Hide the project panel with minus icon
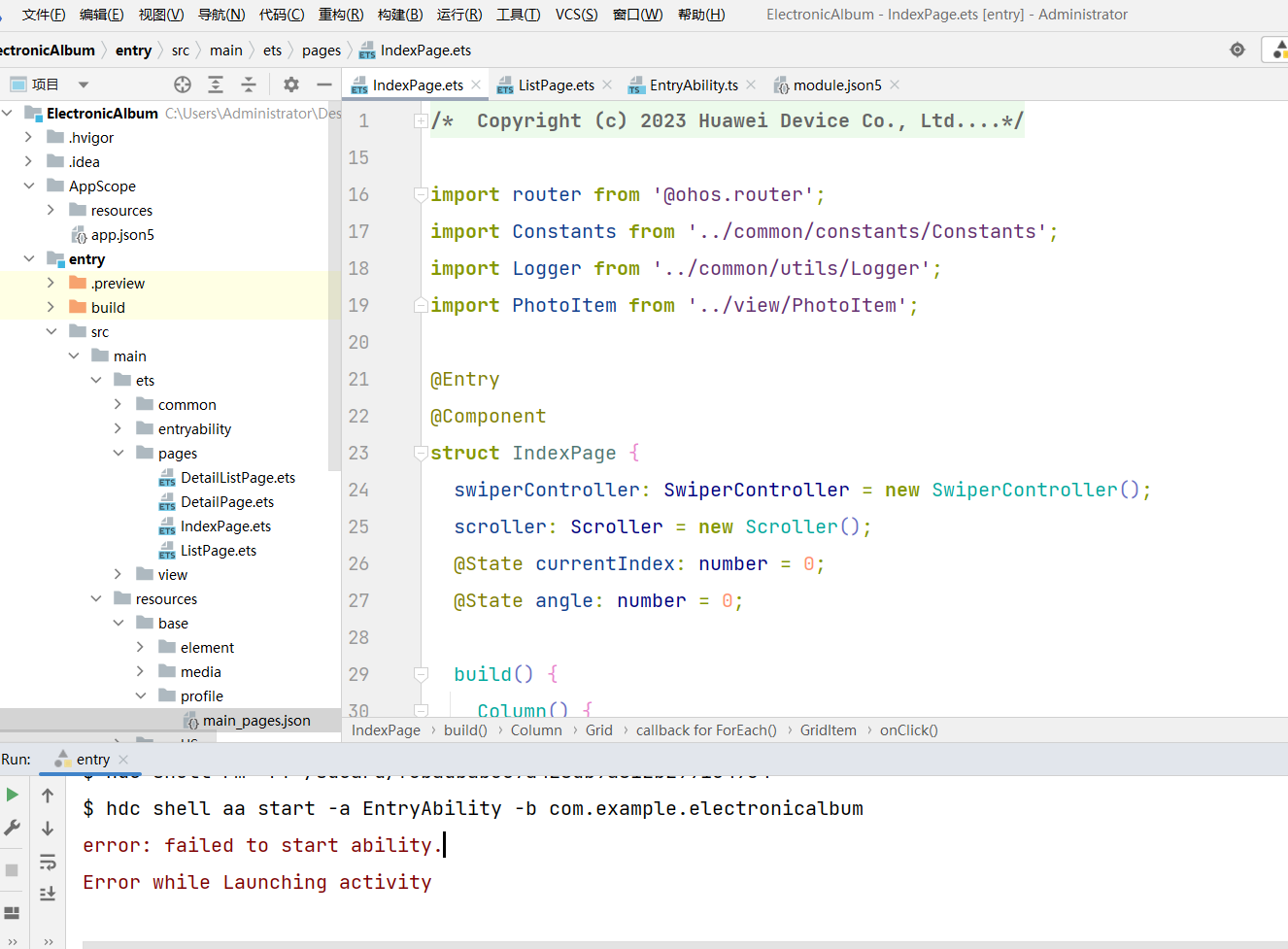Viewport: 1288px width, 949px height. tap(324, 85)
